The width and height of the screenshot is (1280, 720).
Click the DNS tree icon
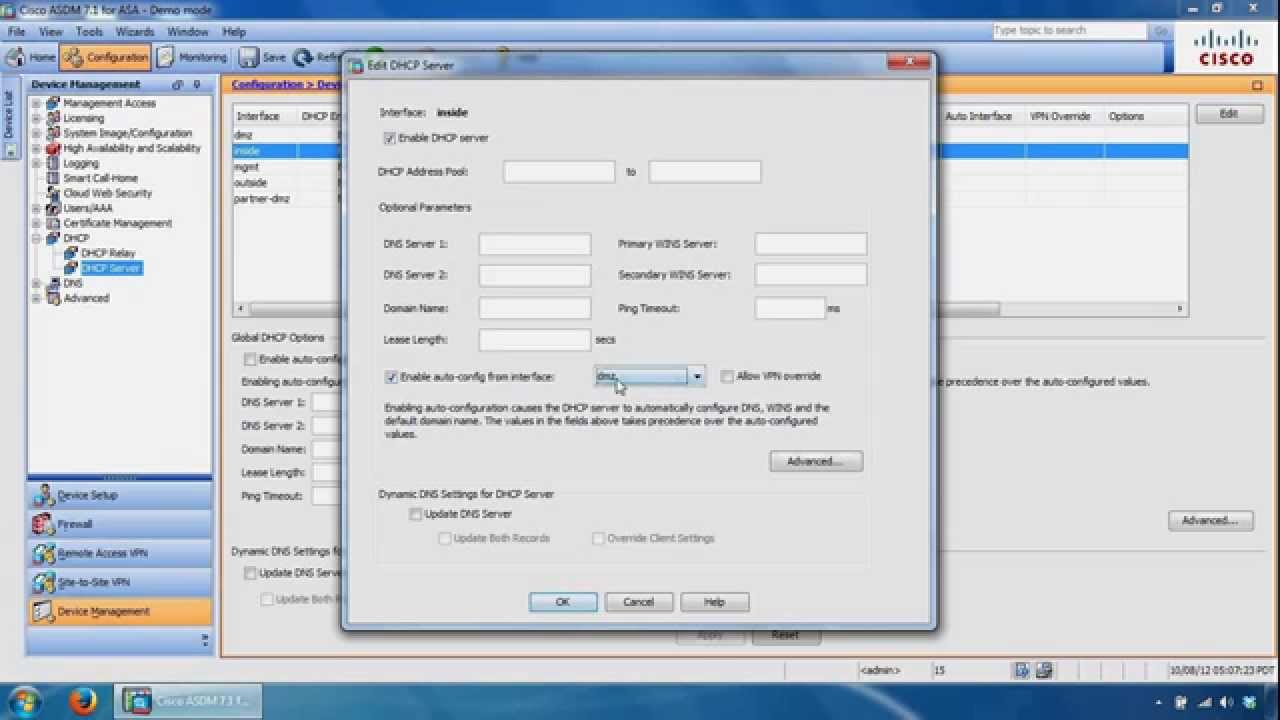[x=54, y=283]
